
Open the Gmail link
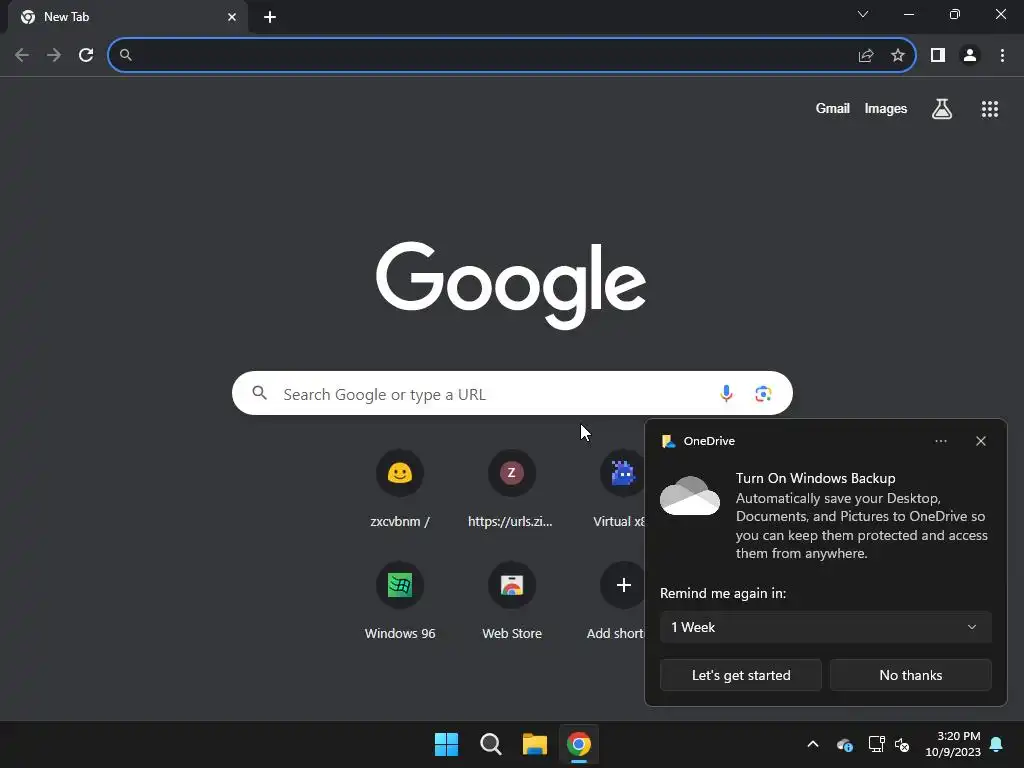[x=832, y=108]
